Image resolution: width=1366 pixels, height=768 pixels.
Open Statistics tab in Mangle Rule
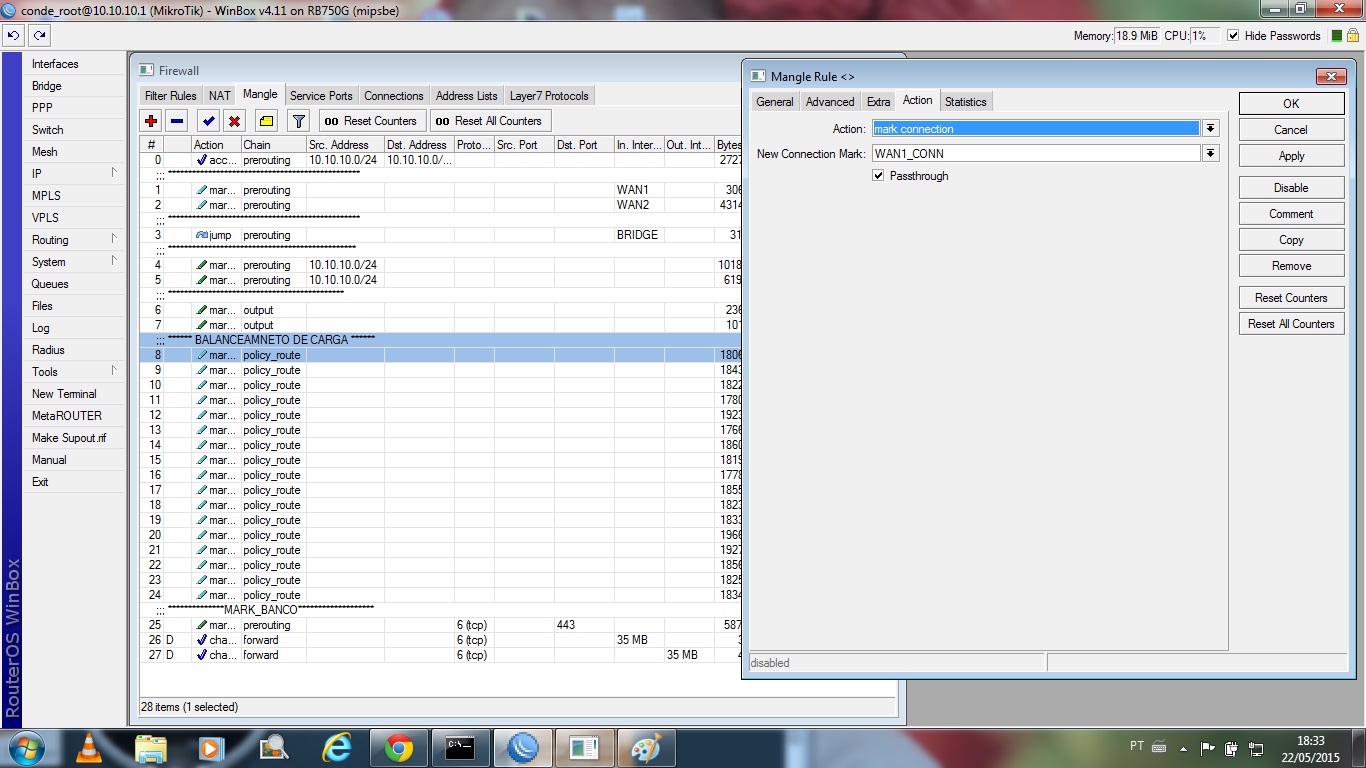tap(965, 102)
